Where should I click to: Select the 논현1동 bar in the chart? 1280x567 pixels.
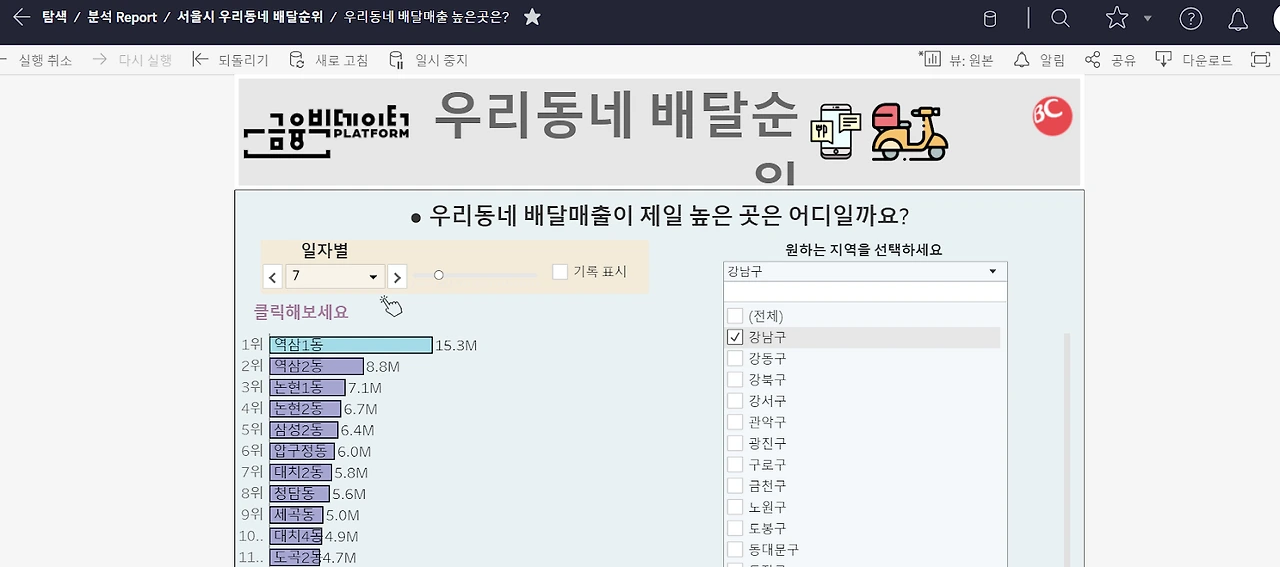308,387
